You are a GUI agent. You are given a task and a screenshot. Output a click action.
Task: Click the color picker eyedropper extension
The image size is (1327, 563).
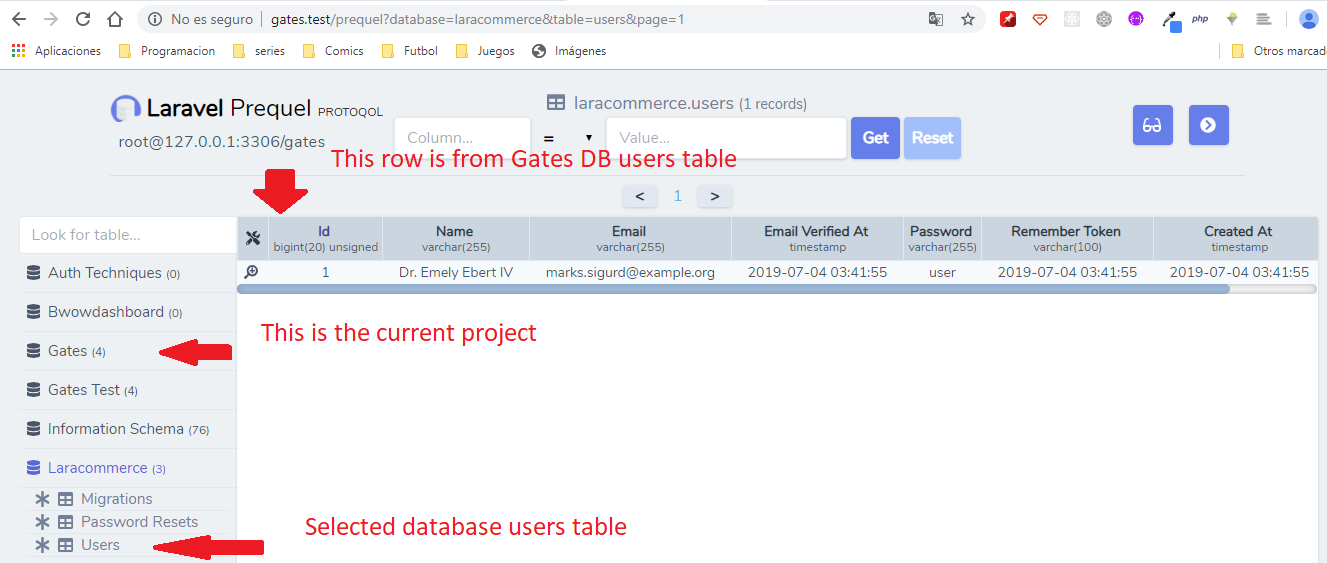(1170, 20)
